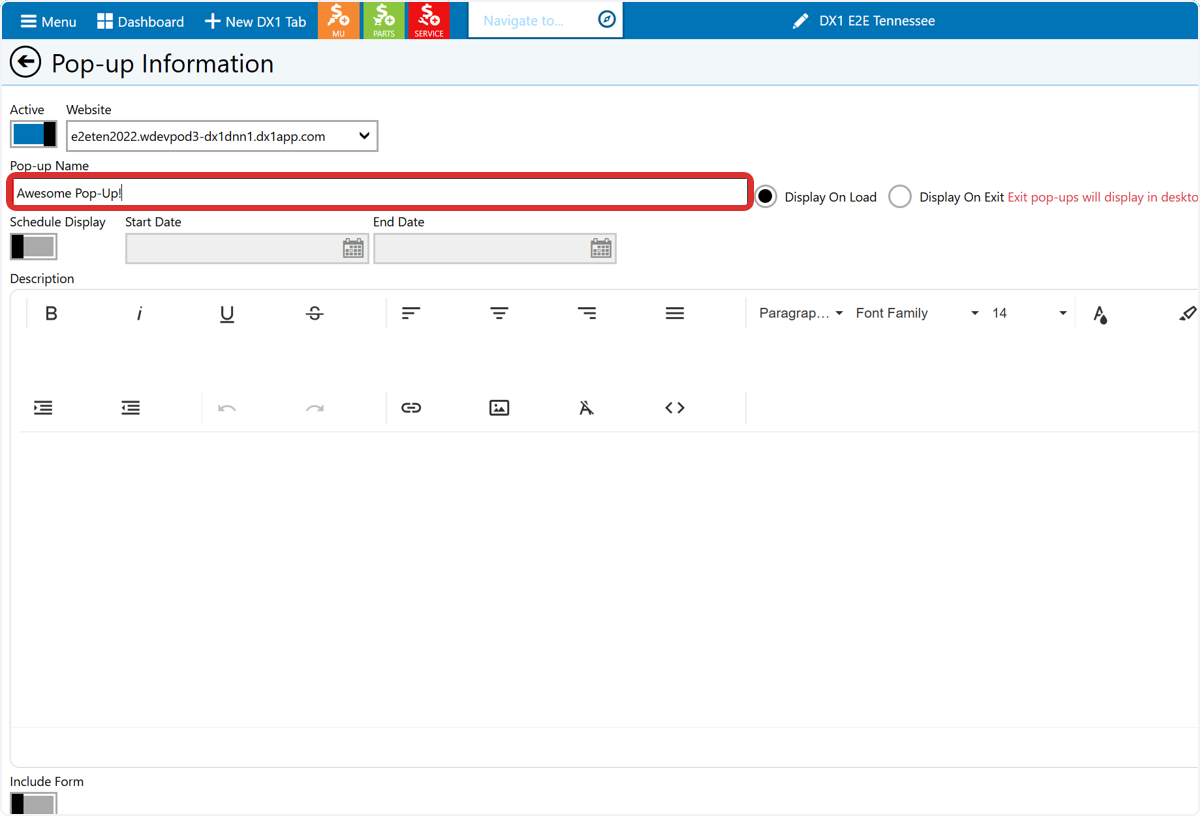Enable the Schedule Display switch
The image size is (1200, 816).
[34, 247]
